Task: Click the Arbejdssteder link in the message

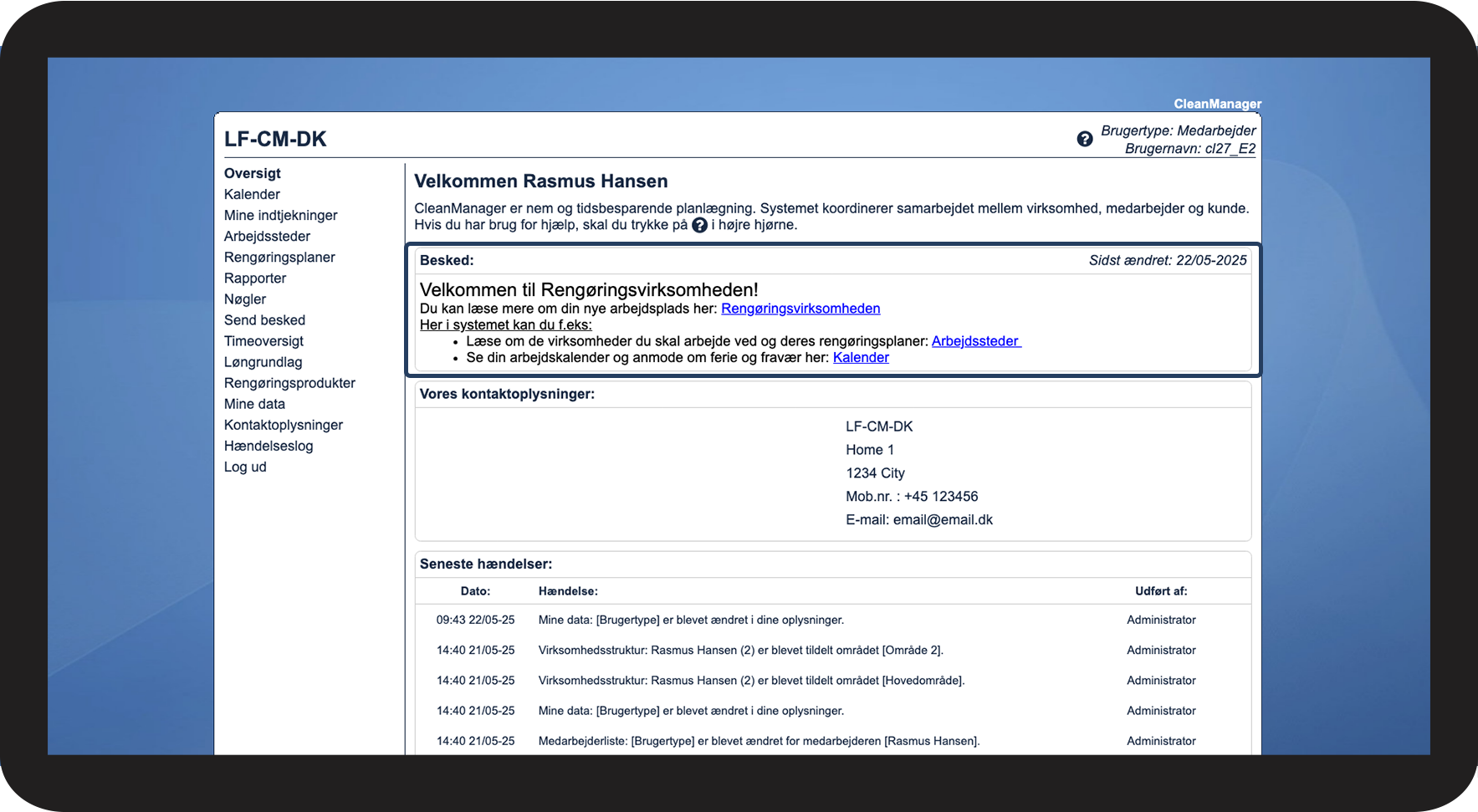Action: point(976,340)
